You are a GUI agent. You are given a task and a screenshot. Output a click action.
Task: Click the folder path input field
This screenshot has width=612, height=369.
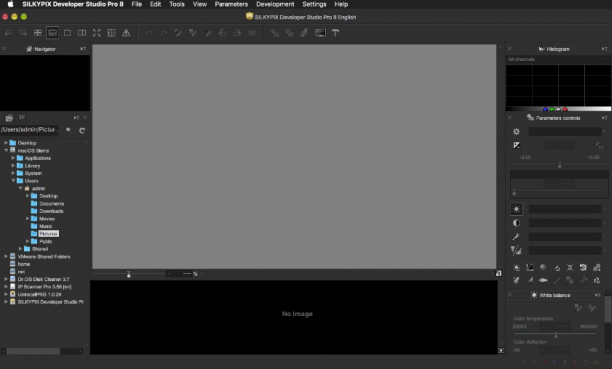[x=30, y=130]
